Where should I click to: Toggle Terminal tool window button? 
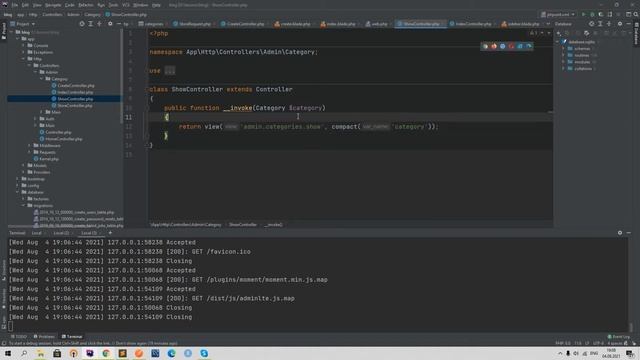pos(72,337)
